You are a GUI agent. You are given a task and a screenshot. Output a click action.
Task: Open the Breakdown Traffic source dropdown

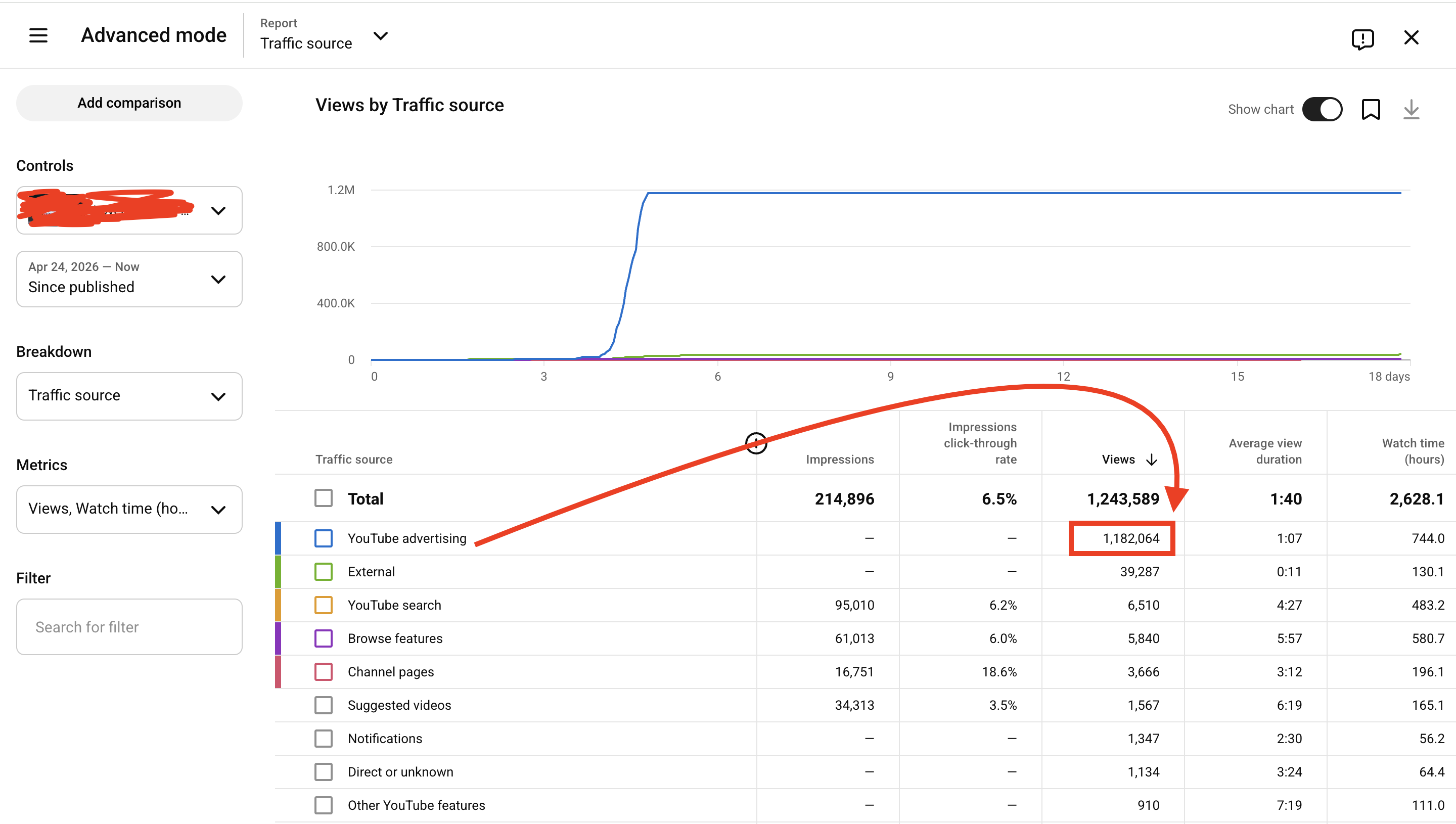129,396
